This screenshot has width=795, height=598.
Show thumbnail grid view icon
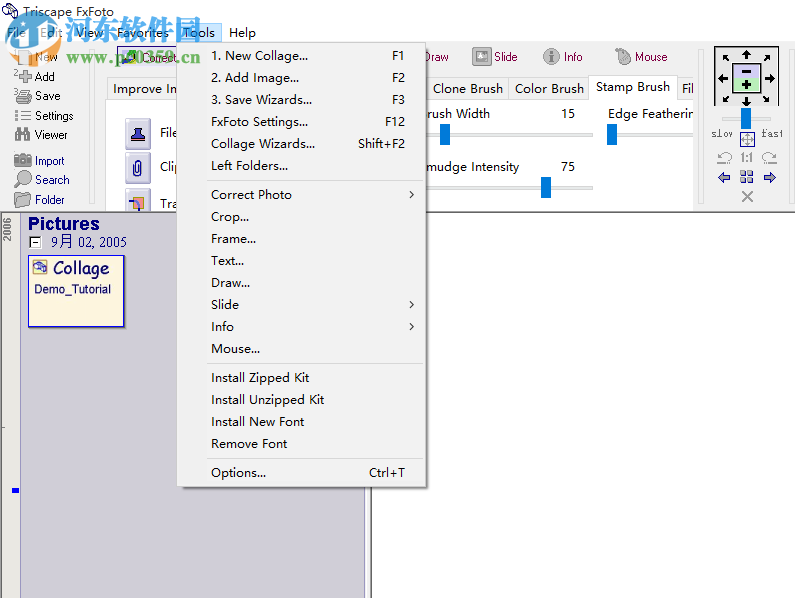pos(746,177)
